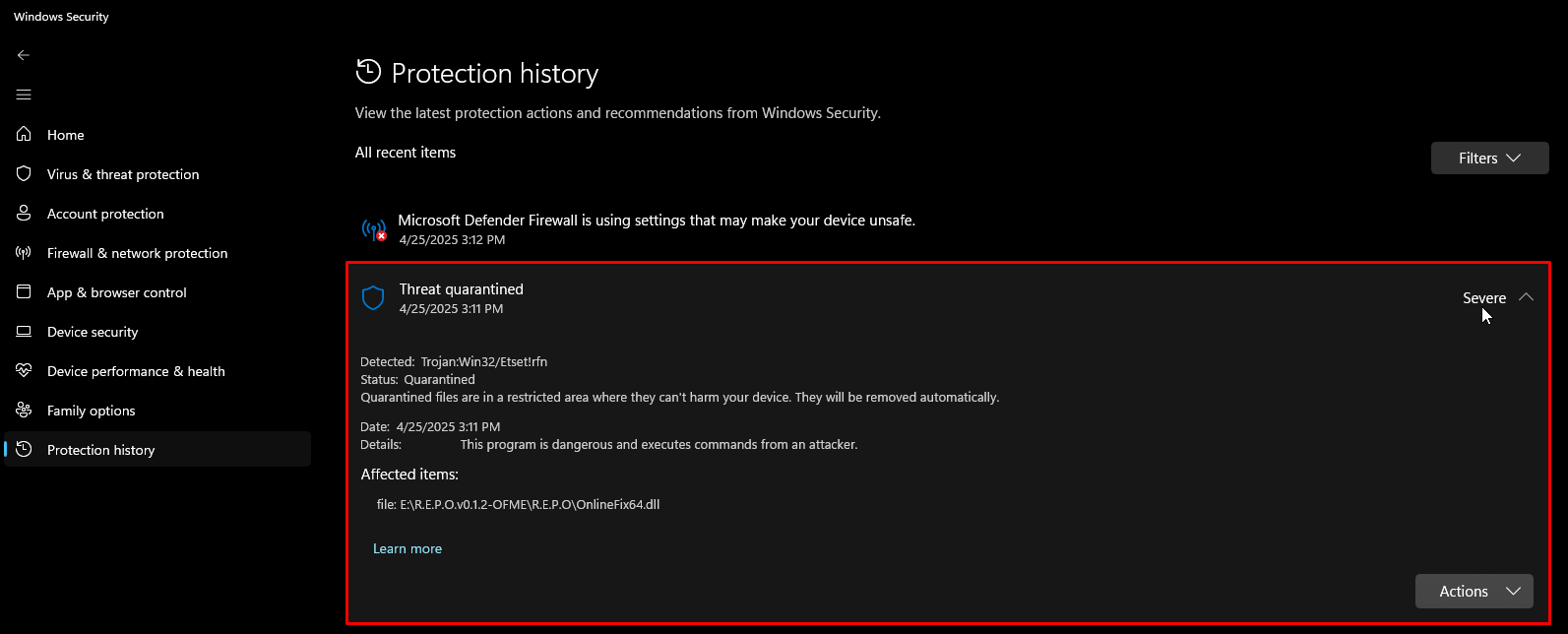Click Virus & threat protection shield icon
This screenshot has height=634, width=1568.
25,174
